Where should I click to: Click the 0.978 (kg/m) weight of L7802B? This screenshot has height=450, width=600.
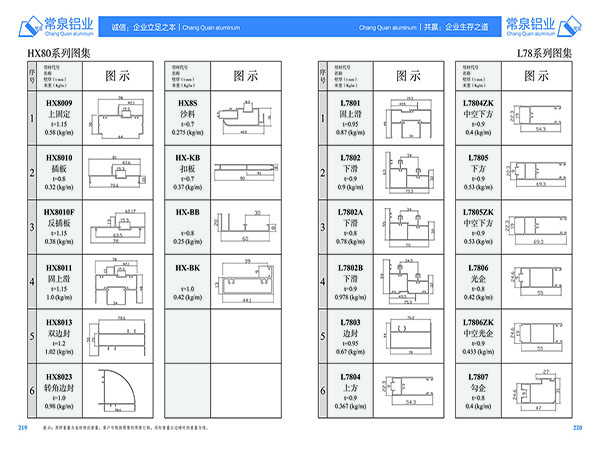coord(351,297)
